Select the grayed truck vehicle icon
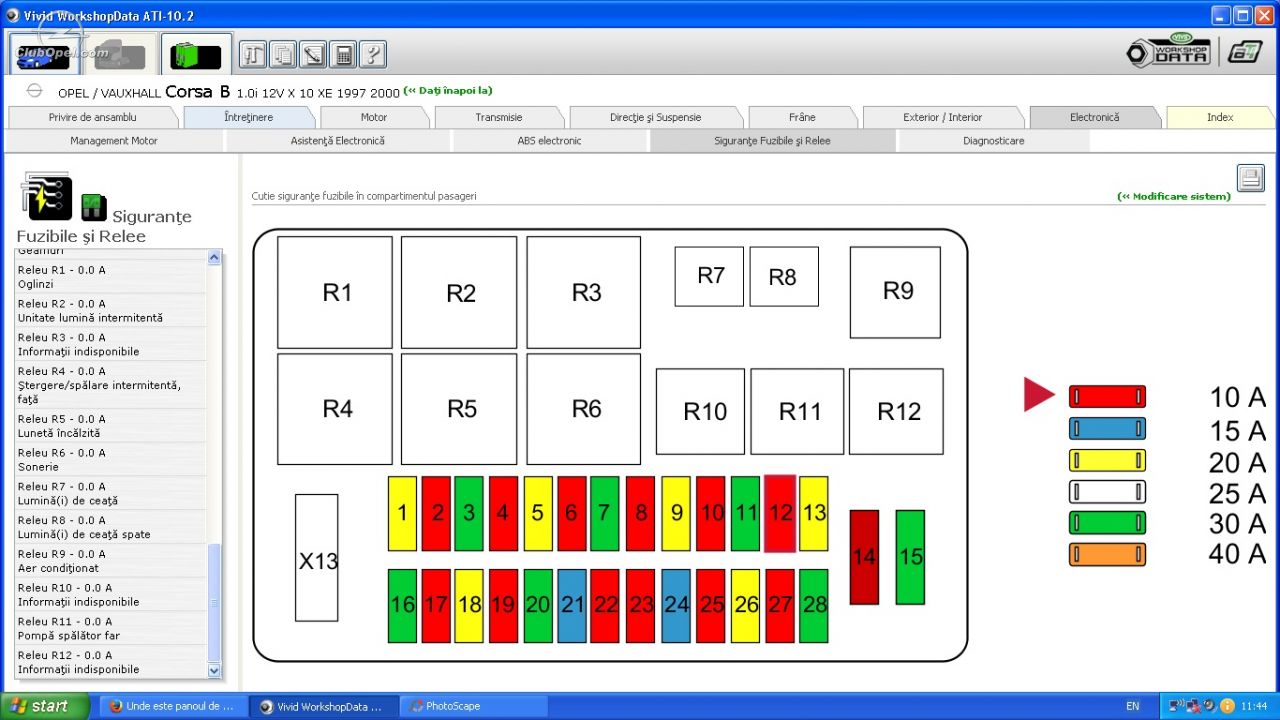This screenshot has height=720, width=1280. click(x=119, y=54)
